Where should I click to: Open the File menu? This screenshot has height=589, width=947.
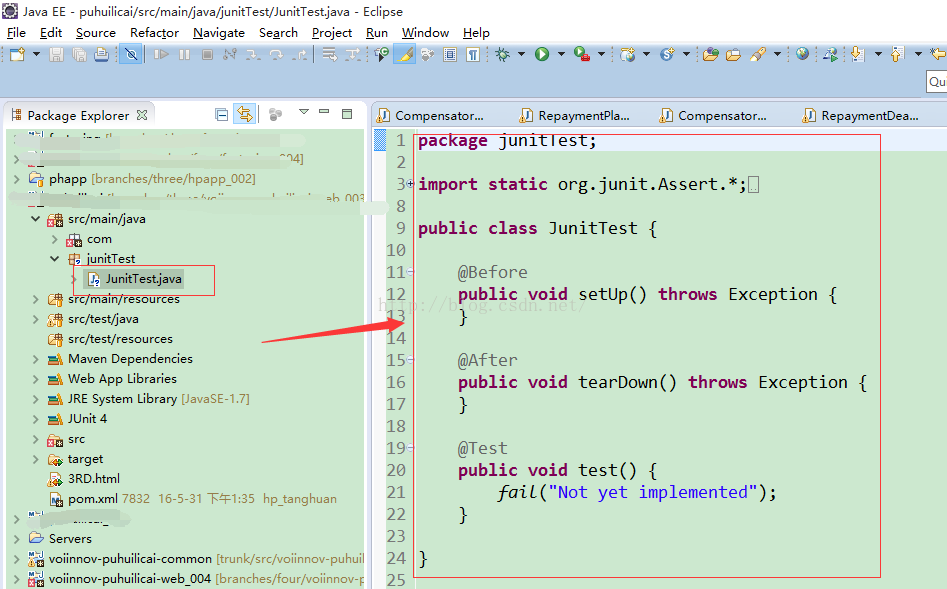[x=16, y=33]
